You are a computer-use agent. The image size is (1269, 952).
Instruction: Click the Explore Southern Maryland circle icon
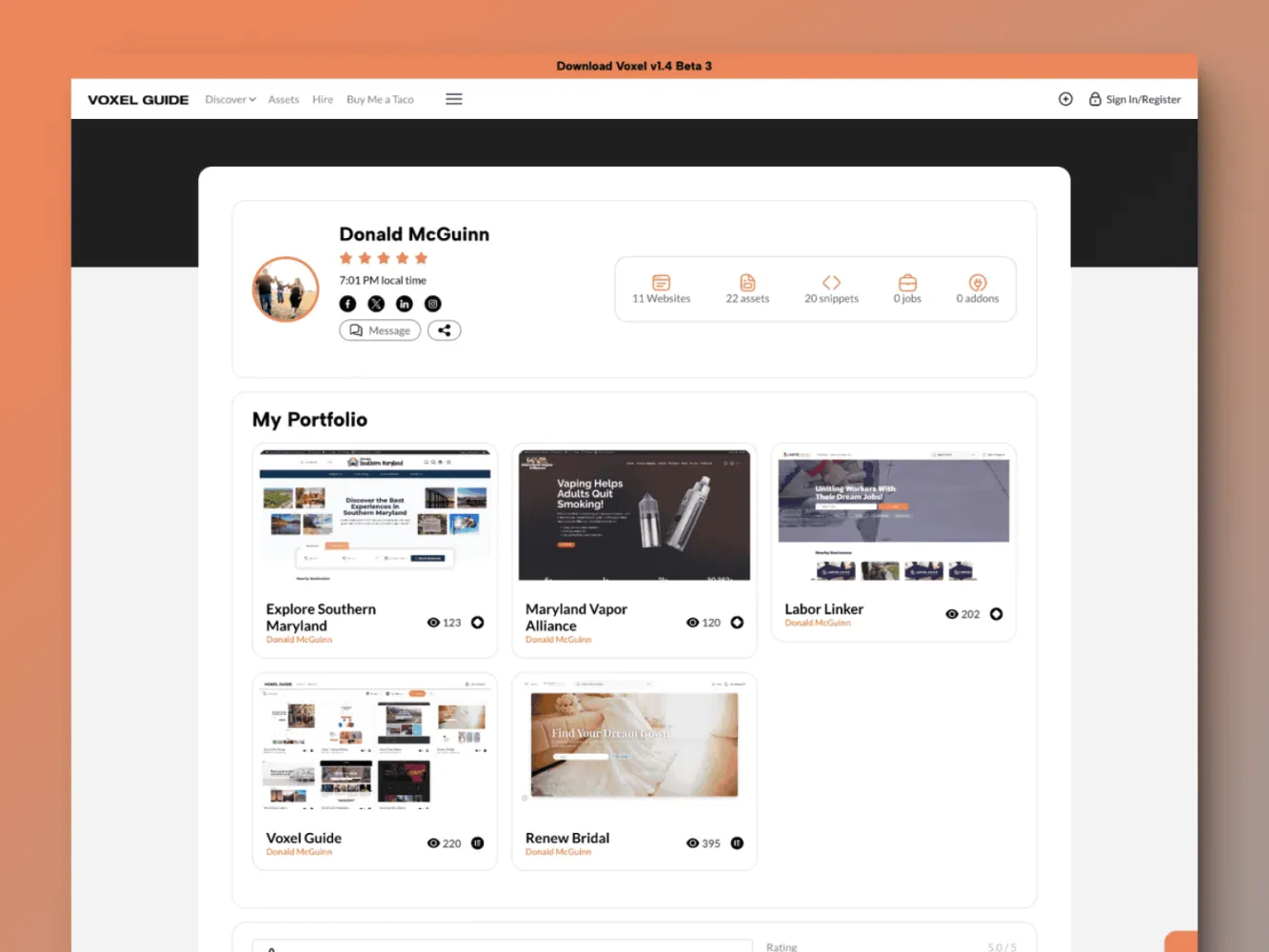tap(478, 623)
